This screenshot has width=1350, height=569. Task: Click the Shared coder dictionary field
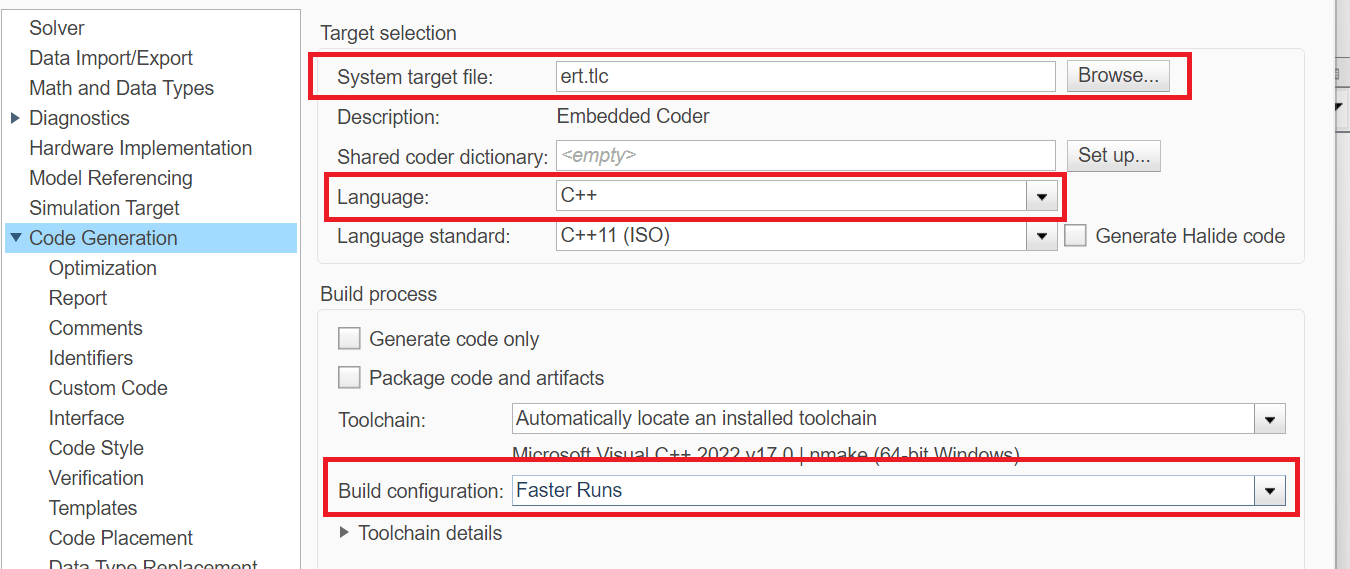[805, 156]
